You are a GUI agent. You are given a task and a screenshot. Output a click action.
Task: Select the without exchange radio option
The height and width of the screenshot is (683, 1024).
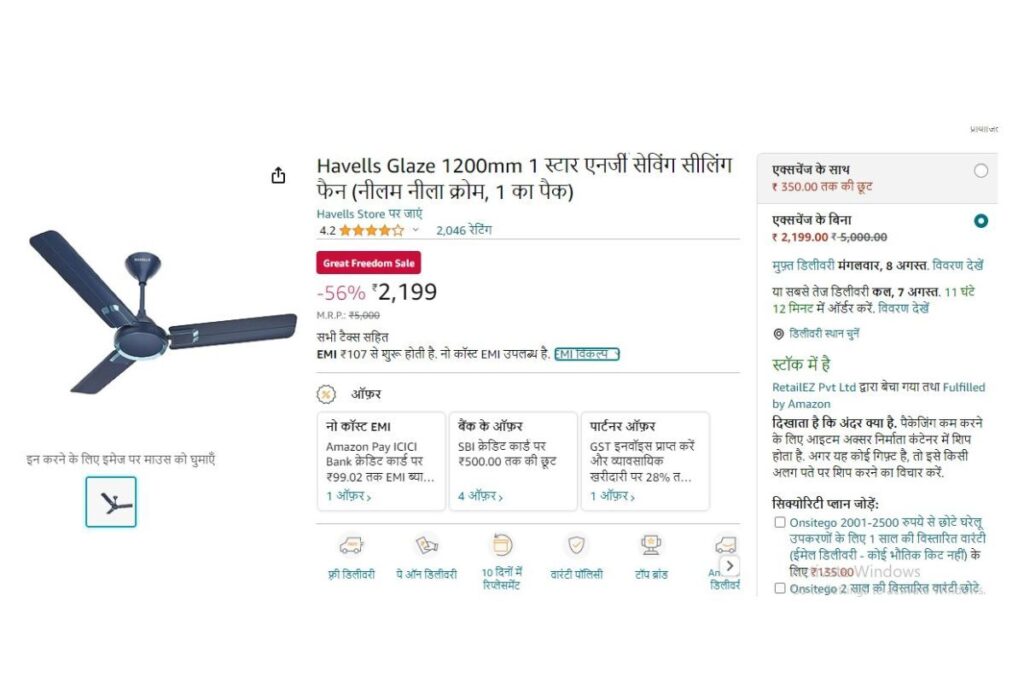(x=981, y=221)
